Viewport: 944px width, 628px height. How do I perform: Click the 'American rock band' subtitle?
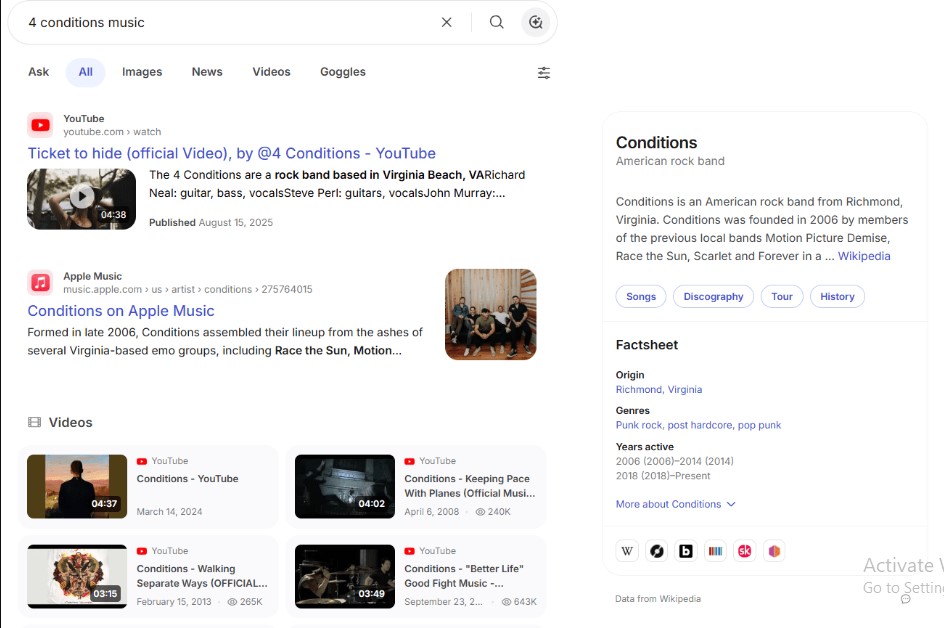click(x=670, y=161)
